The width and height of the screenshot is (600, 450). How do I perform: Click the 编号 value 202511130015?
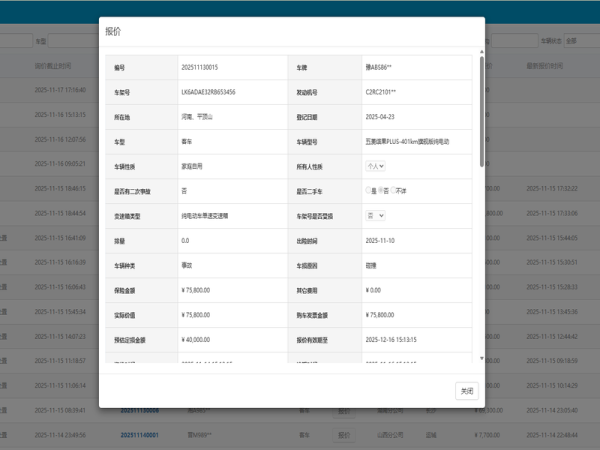(200, 67)
